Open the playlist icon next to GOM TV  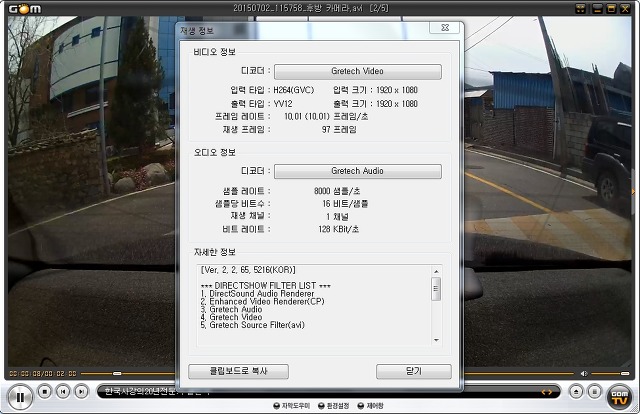tap(595, 392)
